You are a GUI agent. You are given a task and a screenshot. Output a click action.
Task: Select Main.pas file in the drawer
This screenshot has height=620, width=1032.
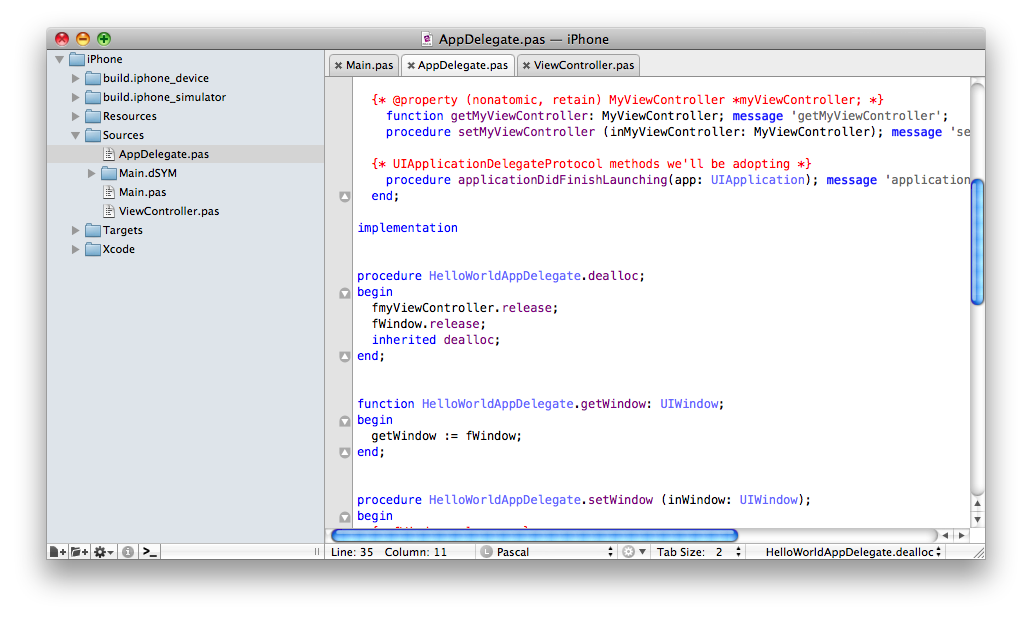(142, 192)
